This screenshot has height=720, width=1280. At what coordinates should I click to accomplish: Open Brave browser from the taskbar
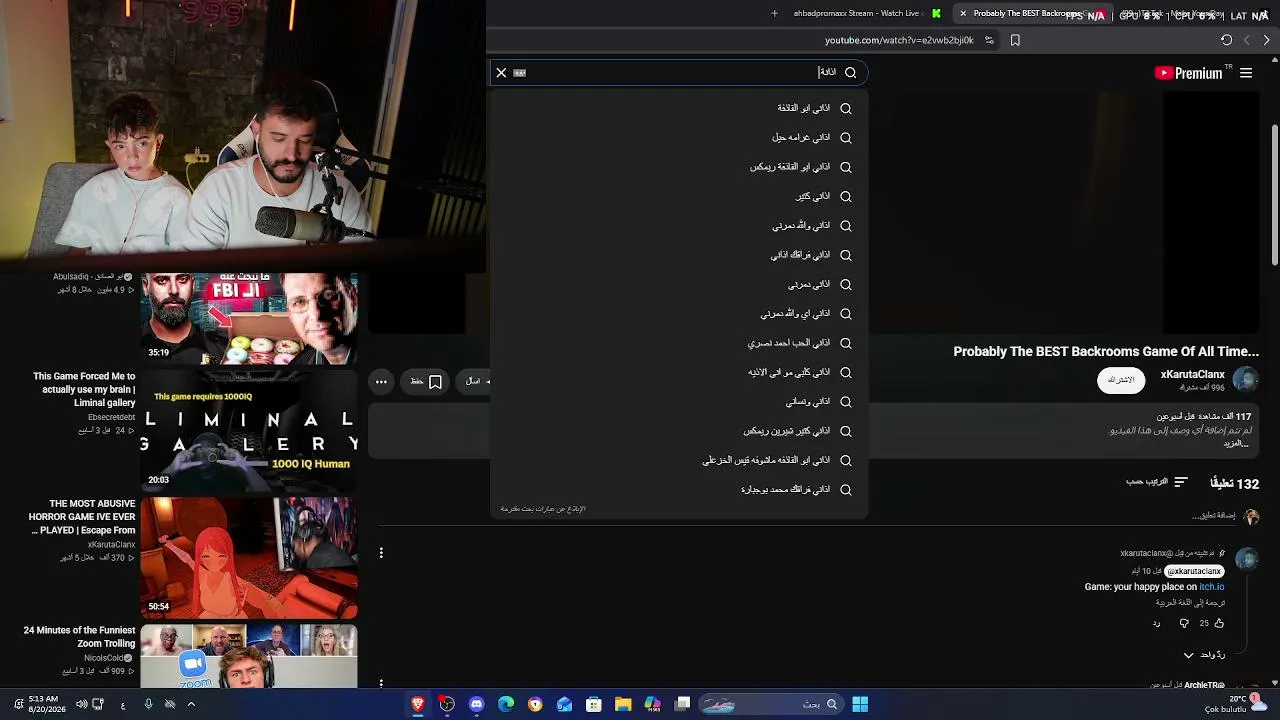tap(418, 704)
